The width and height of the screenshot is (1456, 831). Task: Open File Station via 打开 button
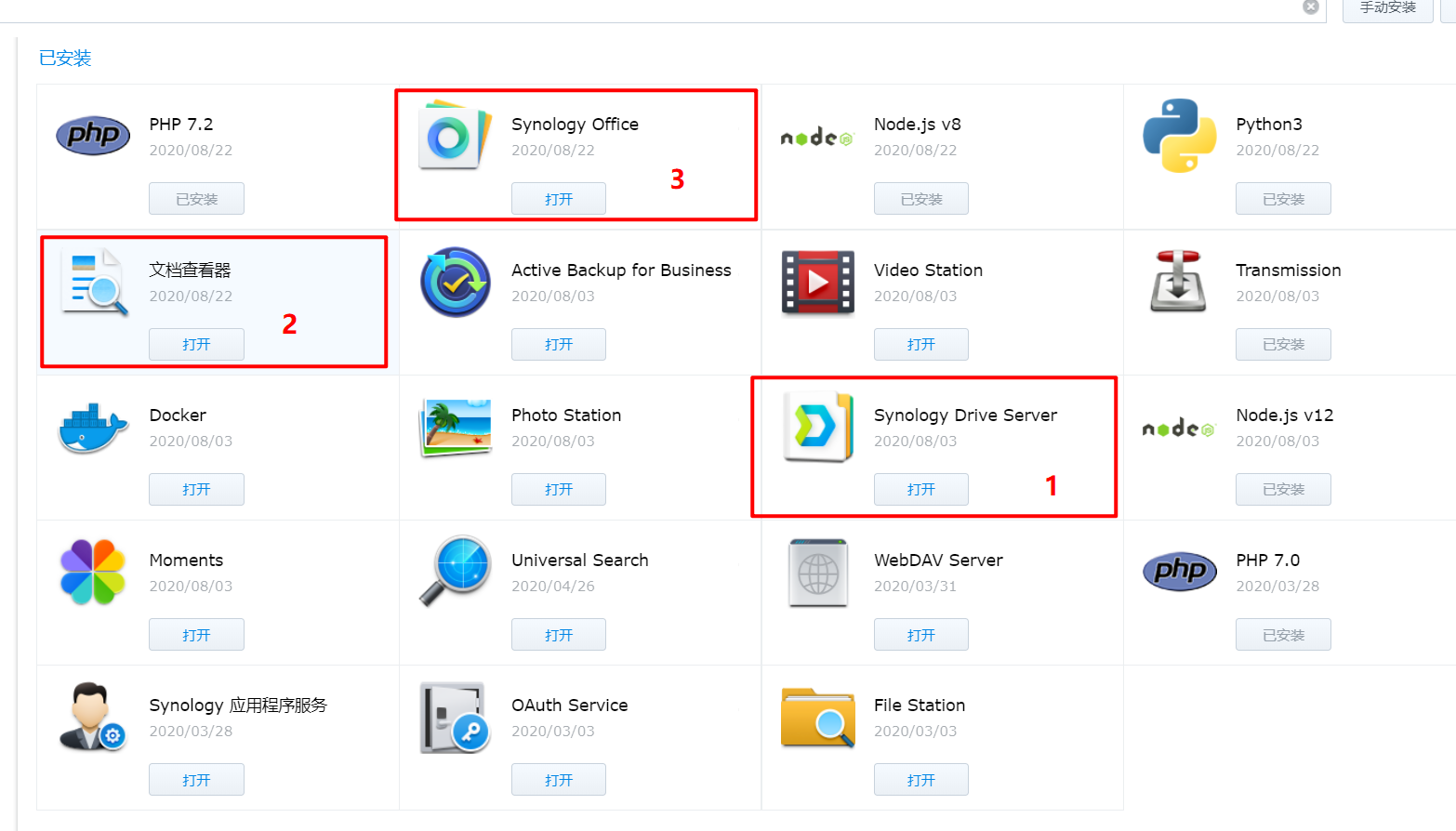pos(921,780)
